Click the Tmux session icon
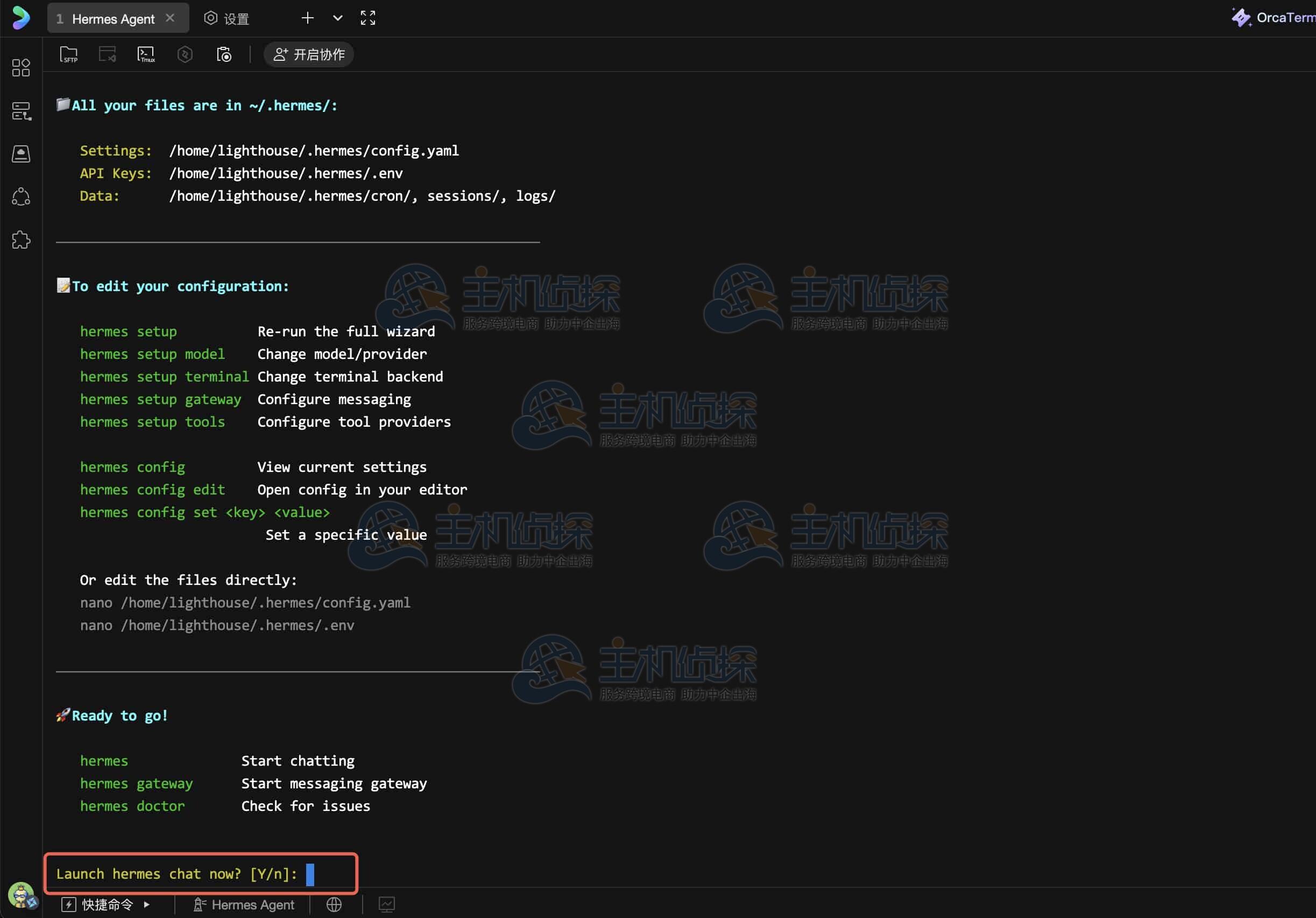Image resolution: width=1316 pixels, height=918 pixels. coord(146,54)
